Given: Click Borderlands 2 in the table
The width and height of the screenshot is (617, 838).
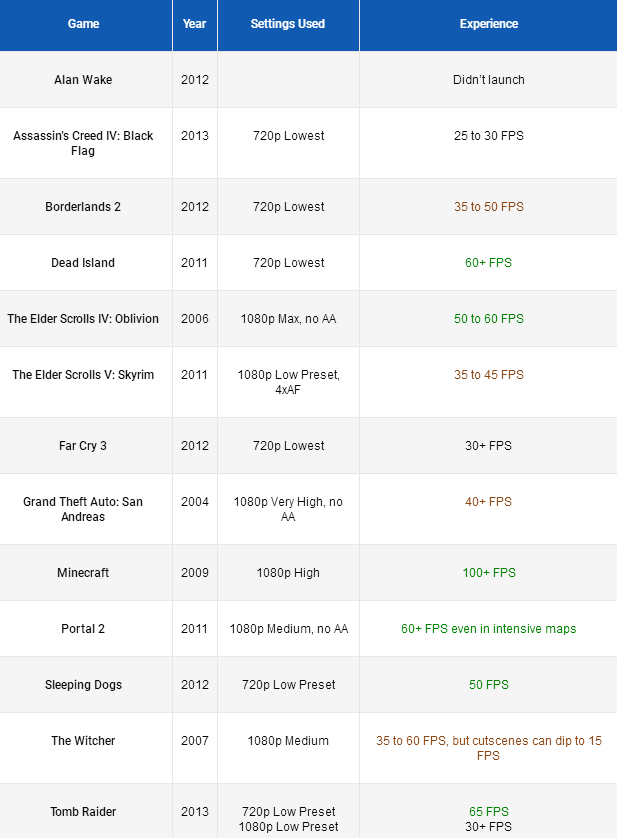Looking at the screenshot, I should coord(84,207).
